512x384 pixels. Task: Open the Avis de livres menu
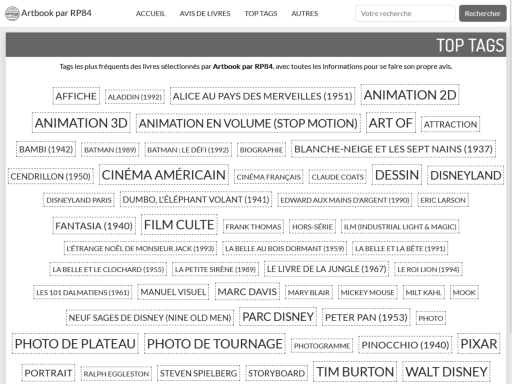click(205, 14)
